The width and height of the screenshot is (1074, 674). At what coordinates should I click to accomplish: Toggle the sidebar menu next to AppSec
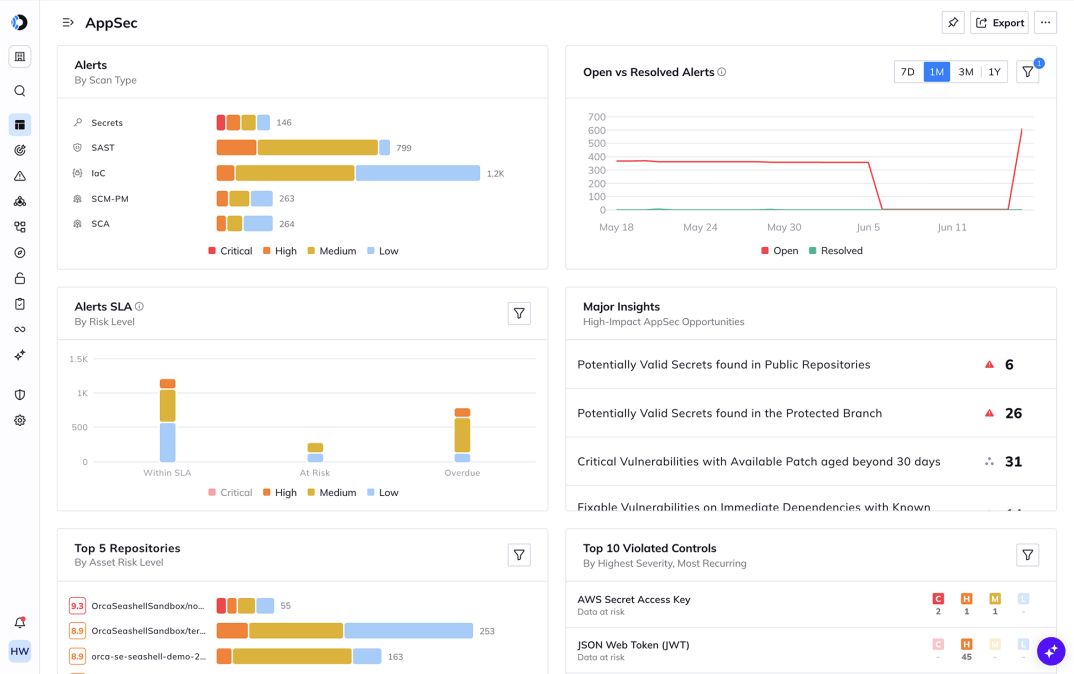point(68,23)
